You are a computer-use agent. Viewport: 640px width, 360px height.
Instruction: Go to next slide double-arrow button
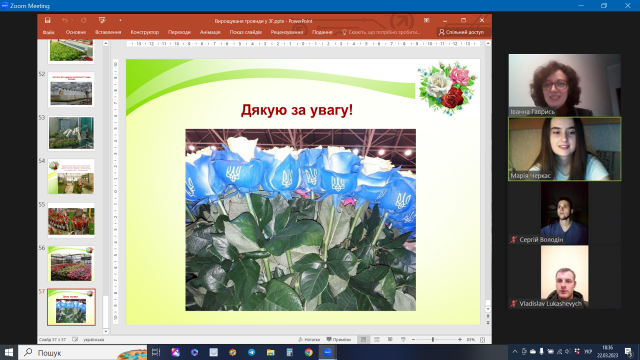[x=488, y=322]
